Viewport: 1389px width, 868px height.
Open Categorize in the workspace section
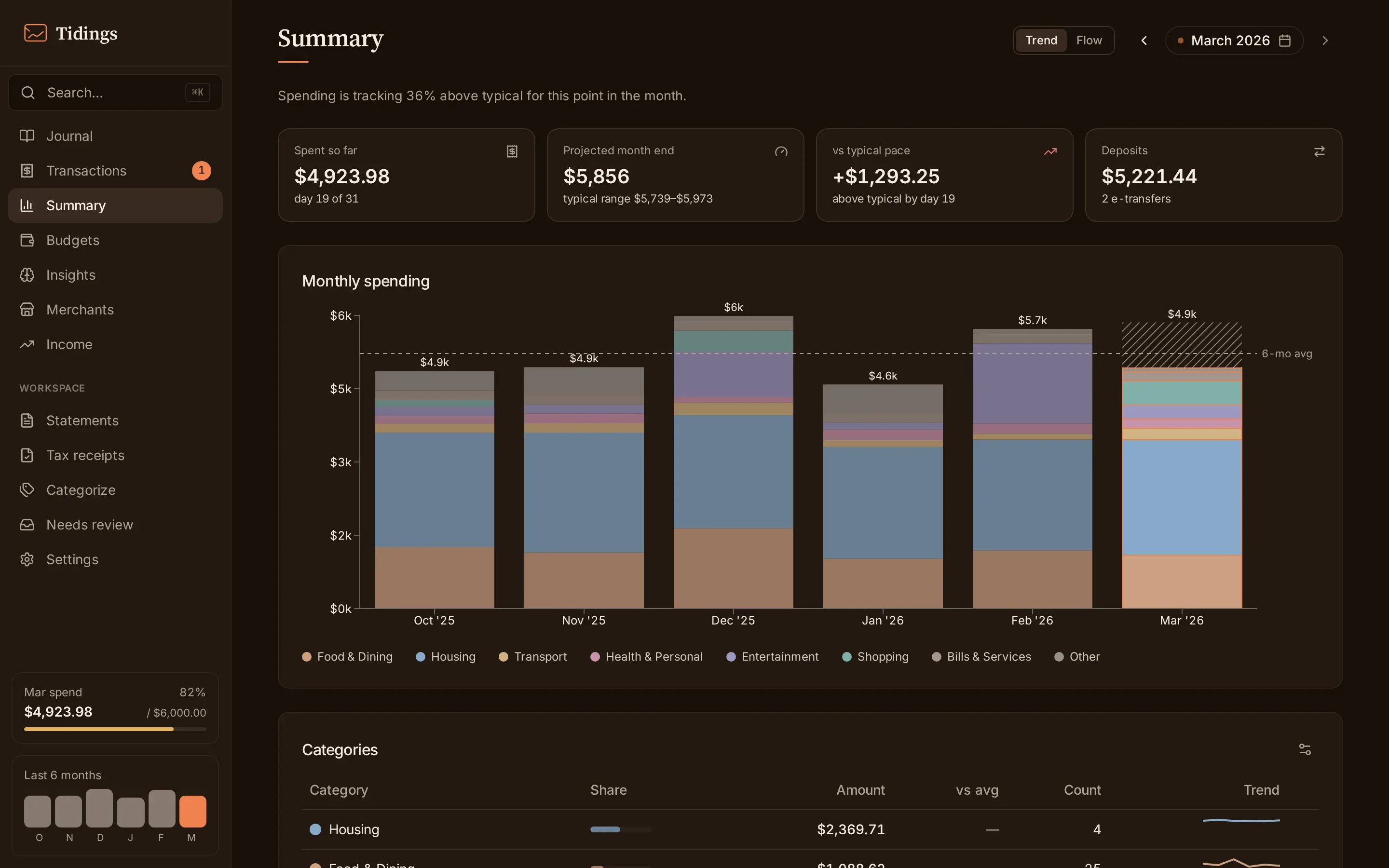point(115,490)
